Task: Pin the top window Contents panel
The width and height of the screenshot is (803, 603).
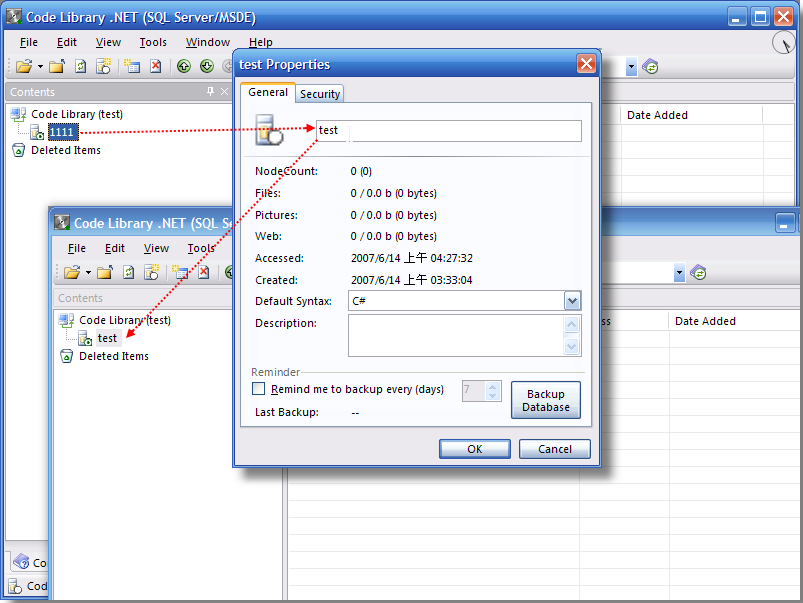Action: 210,91
